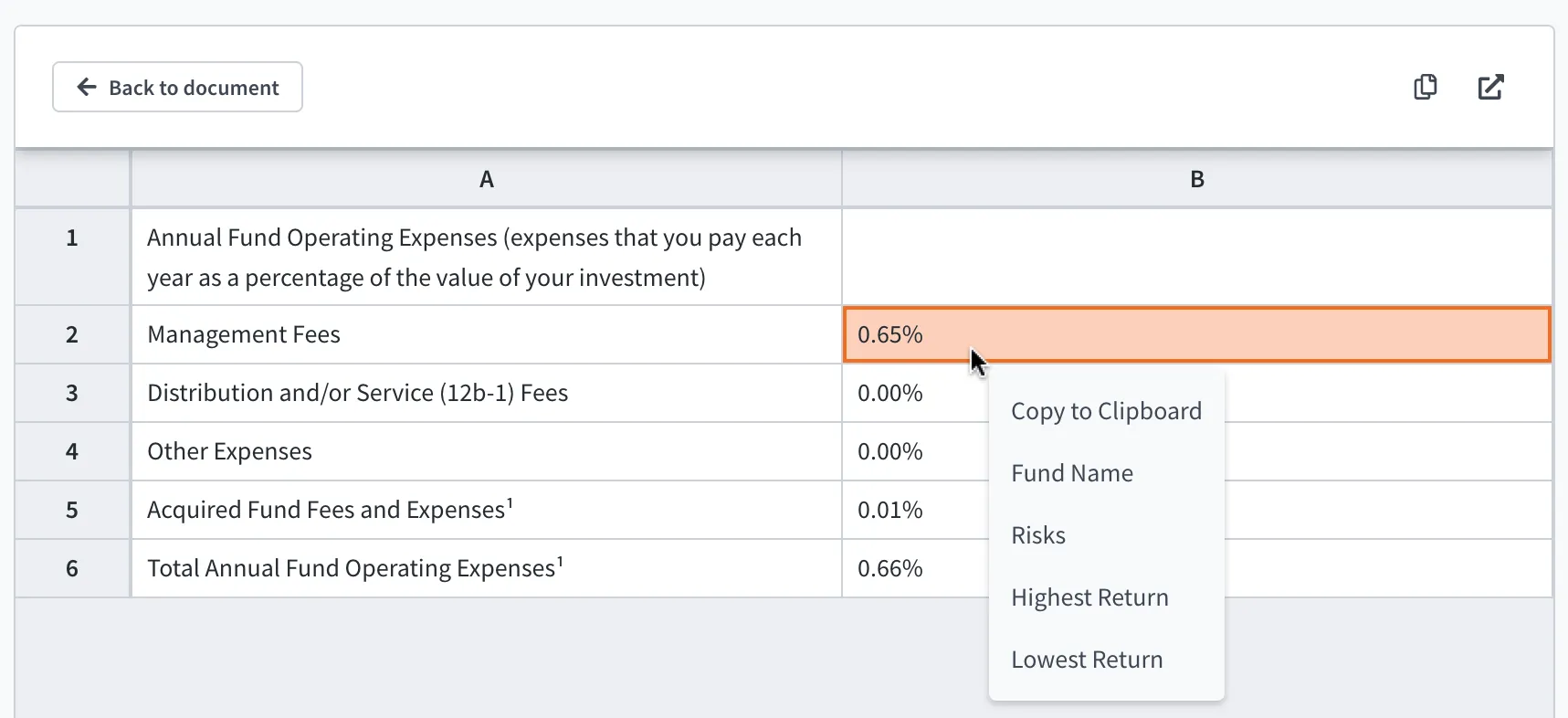Click Distribution and/or Service (12b-1) Fees cell
1568x718 pixels.
tap(487, 393)
